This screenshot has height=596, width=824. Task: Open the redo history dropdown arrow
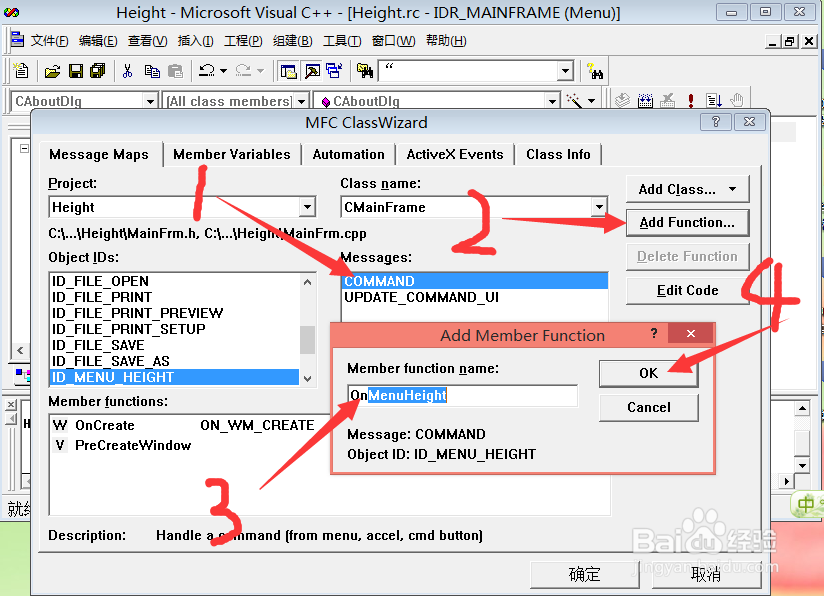pyautogui.click(x=261, y=70)
